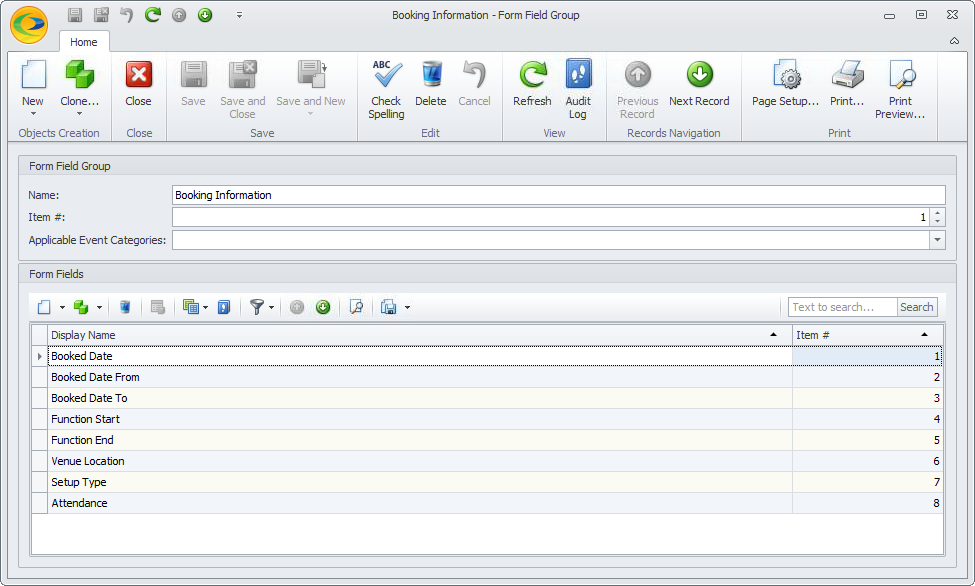The height and width of the screenshot is (586, 975).
Task: Increase Item # with the up spinner arrow
Action: [938, 213]
